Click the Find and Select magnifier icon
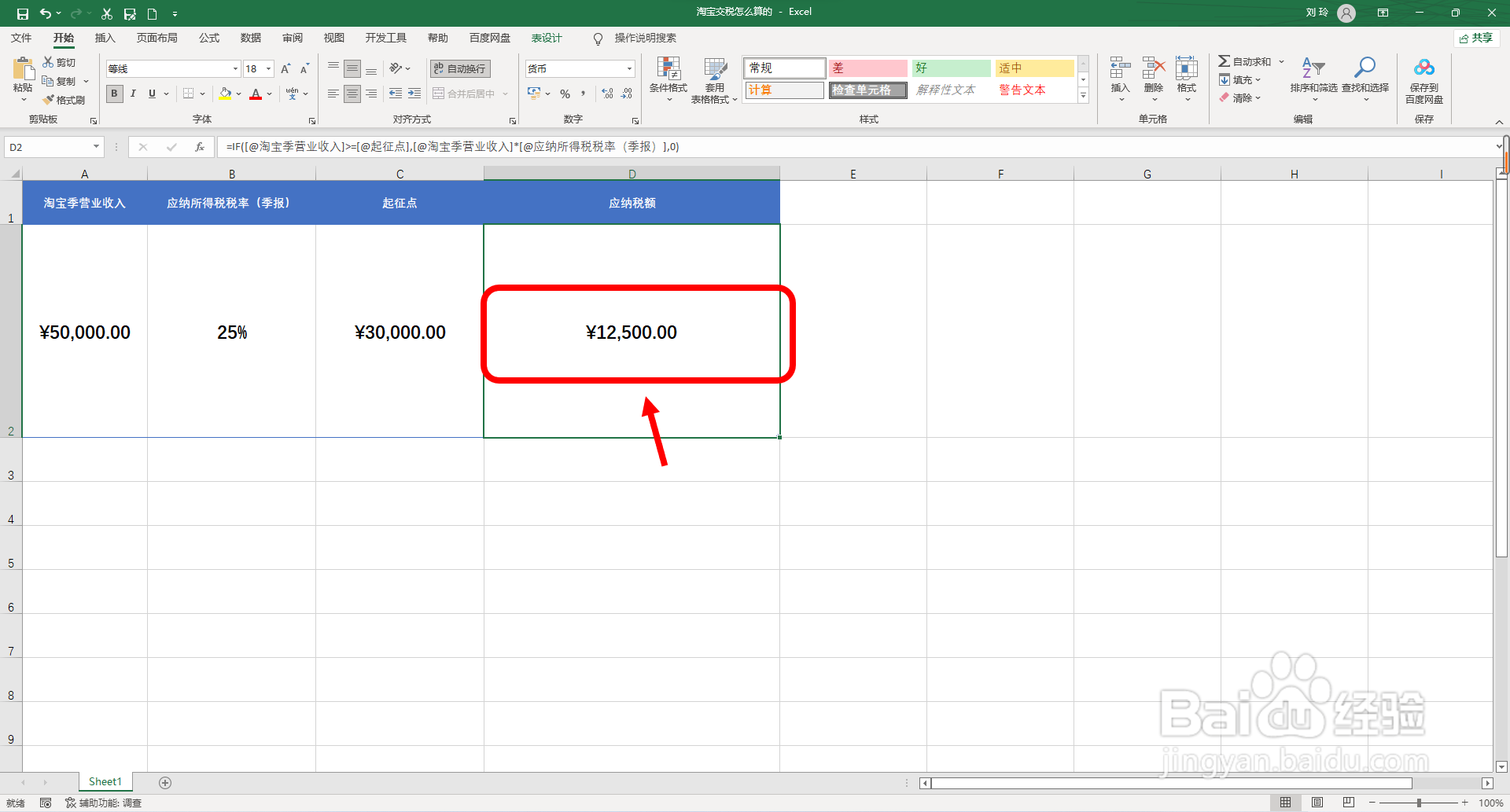 tap(1365, 68)
